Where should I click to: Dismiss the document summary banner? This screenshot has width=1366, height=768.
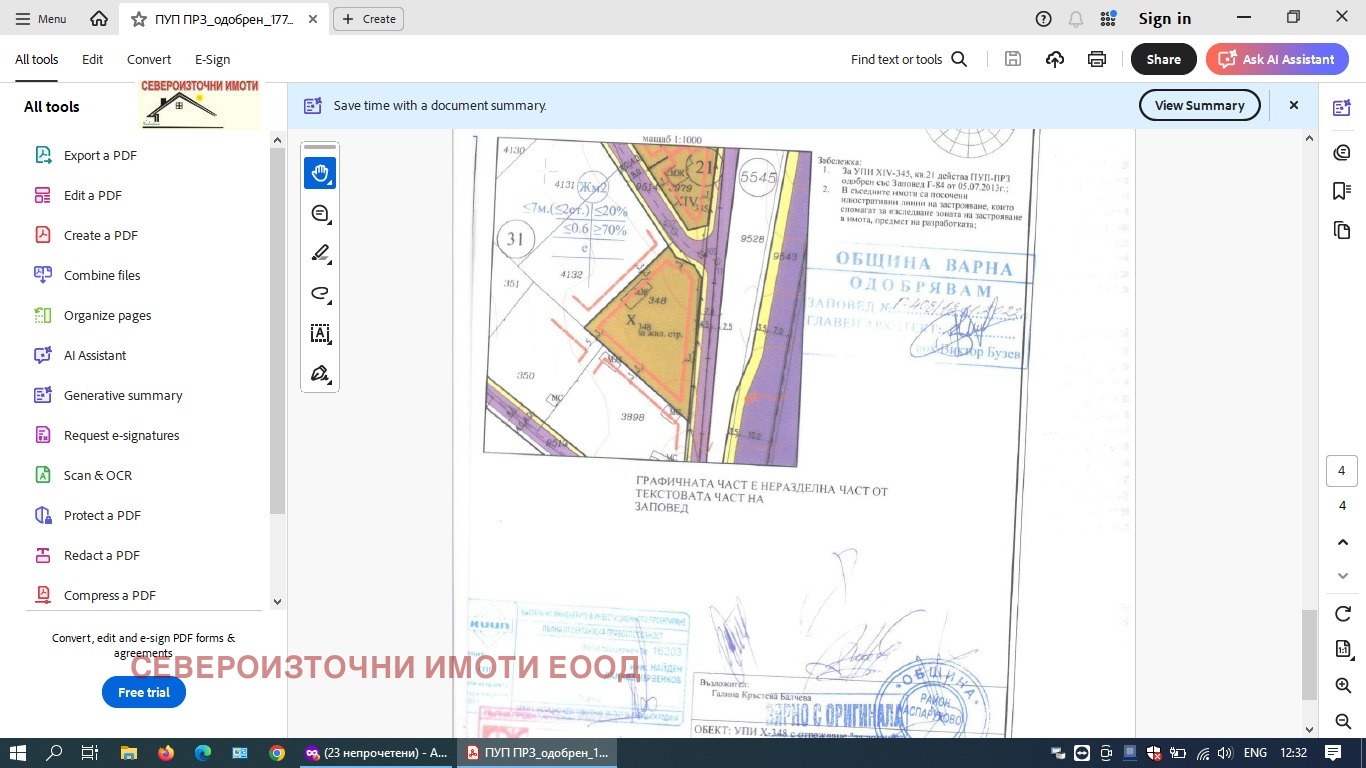pos(1293,105)
